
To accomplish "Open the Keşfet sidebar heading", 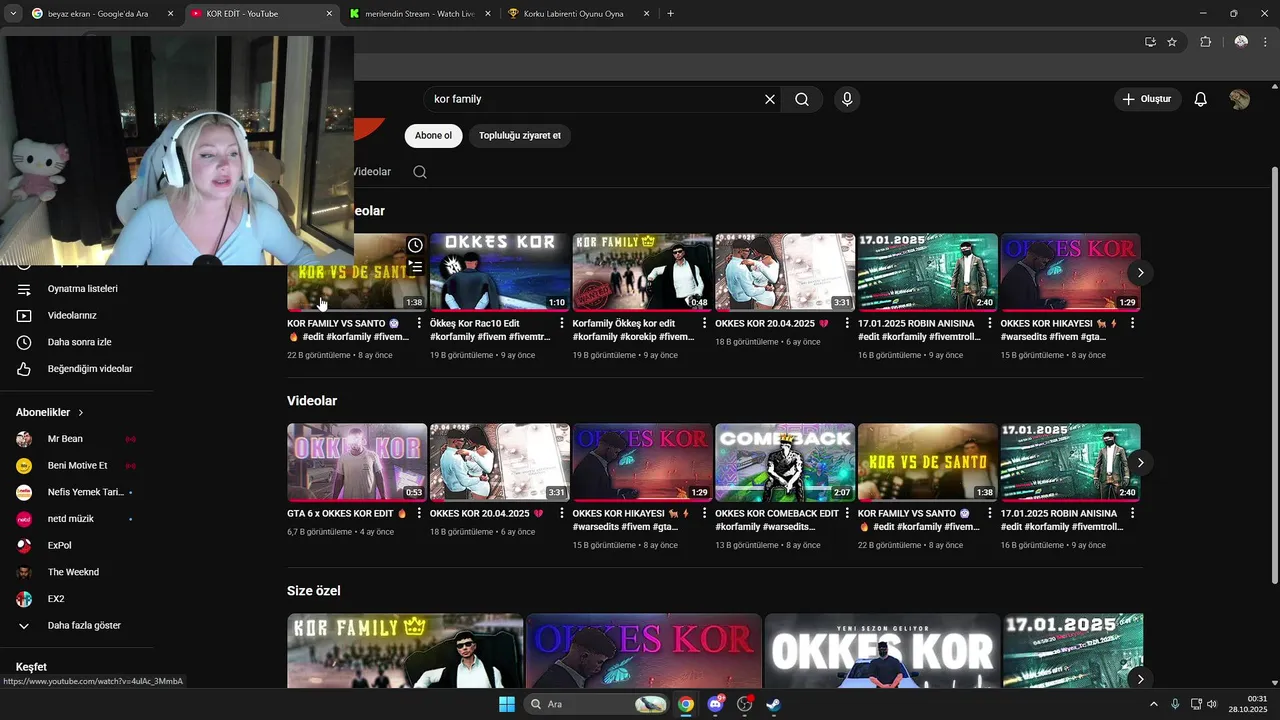I will (x=31, y=667).
